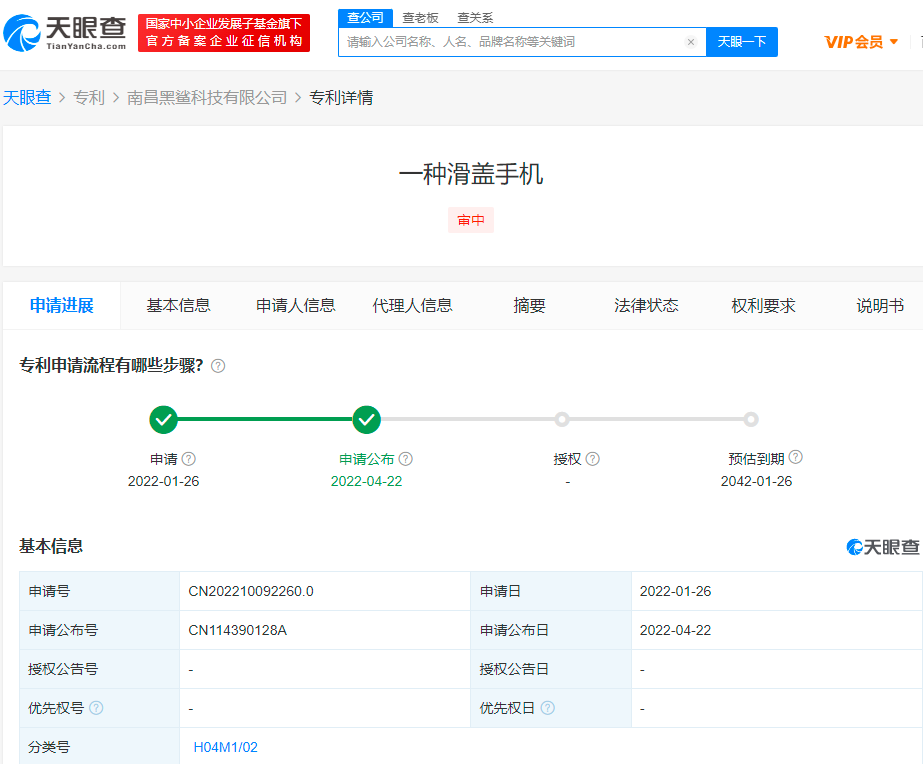Switch to the 申请进展 tab
Screen dimensions: 923x764
pos(62,305)
